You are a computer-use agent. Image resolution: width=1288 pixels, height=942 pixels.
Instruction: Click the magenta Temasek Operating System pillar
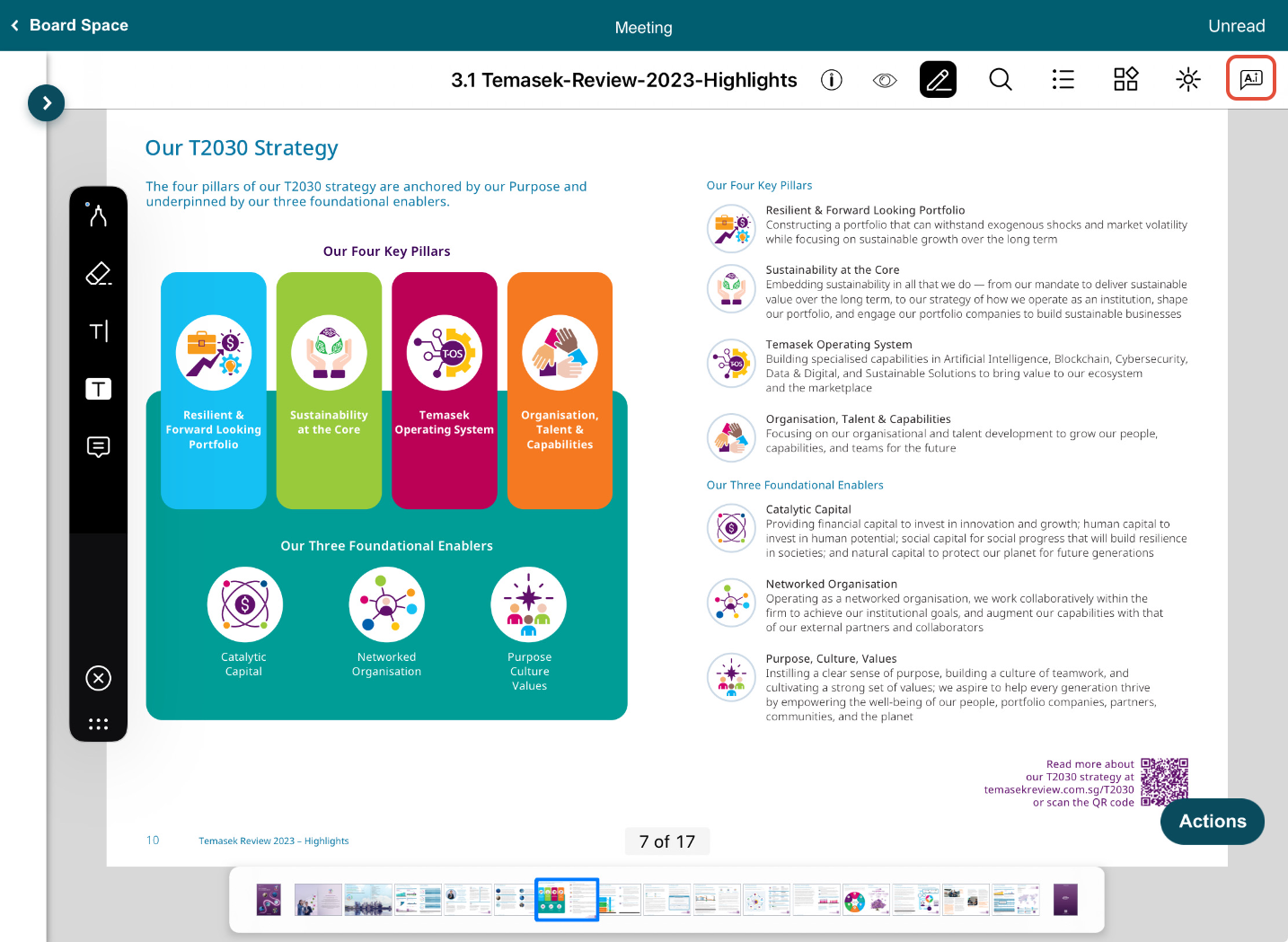coord(445,391)
